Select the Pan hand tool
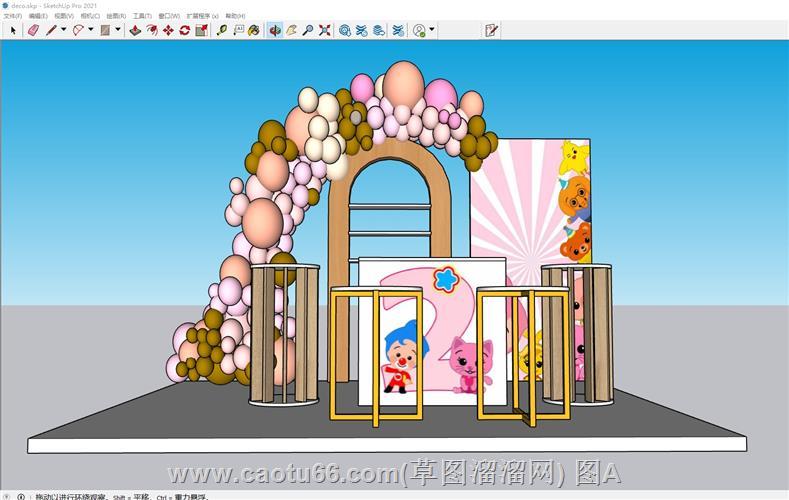The width and height of the screenshot is (789, 500). pos(291,31)
